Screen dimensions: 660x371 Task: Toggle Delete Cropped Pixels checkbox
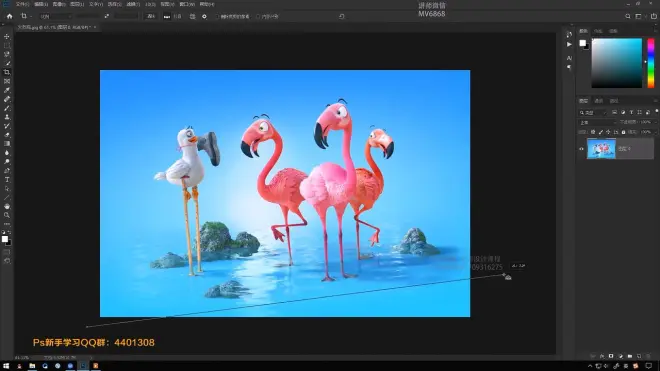218,17
